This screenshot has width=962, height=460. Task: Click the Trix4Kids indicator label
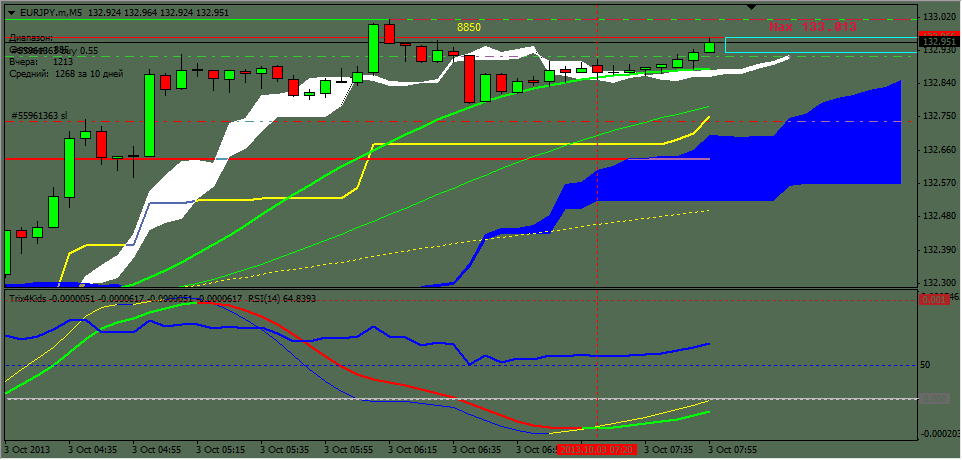click(27, 299)
